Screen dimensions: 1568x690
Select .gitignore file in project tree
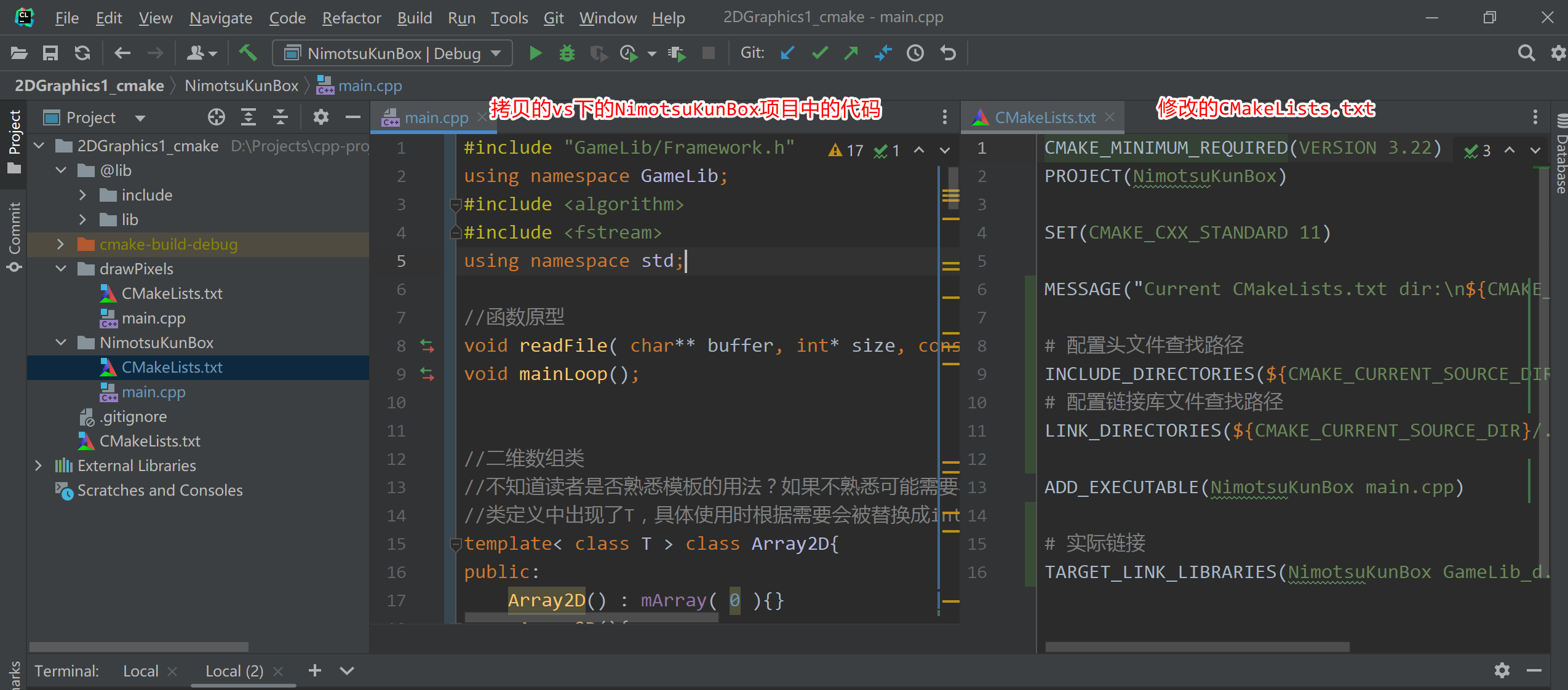coord(133,416)
